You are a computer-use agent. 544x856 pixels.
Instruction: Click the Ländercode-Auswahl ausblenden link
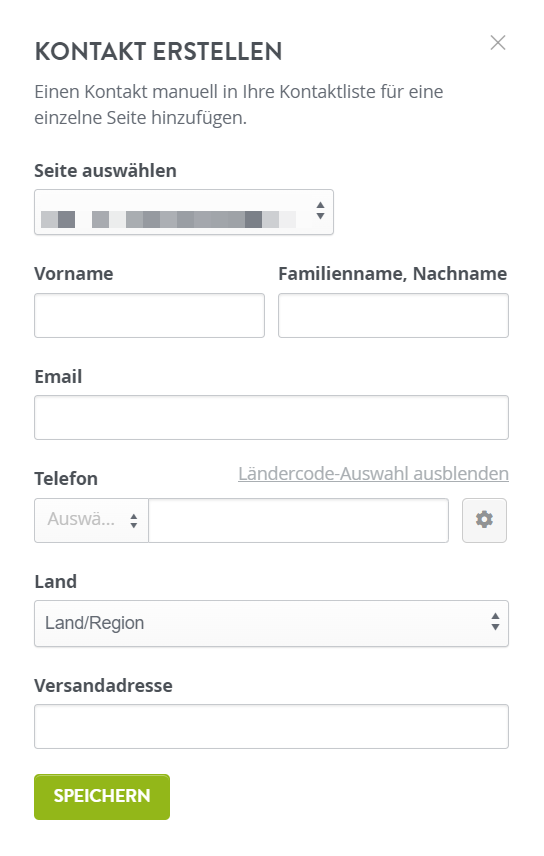click(374, 474)
